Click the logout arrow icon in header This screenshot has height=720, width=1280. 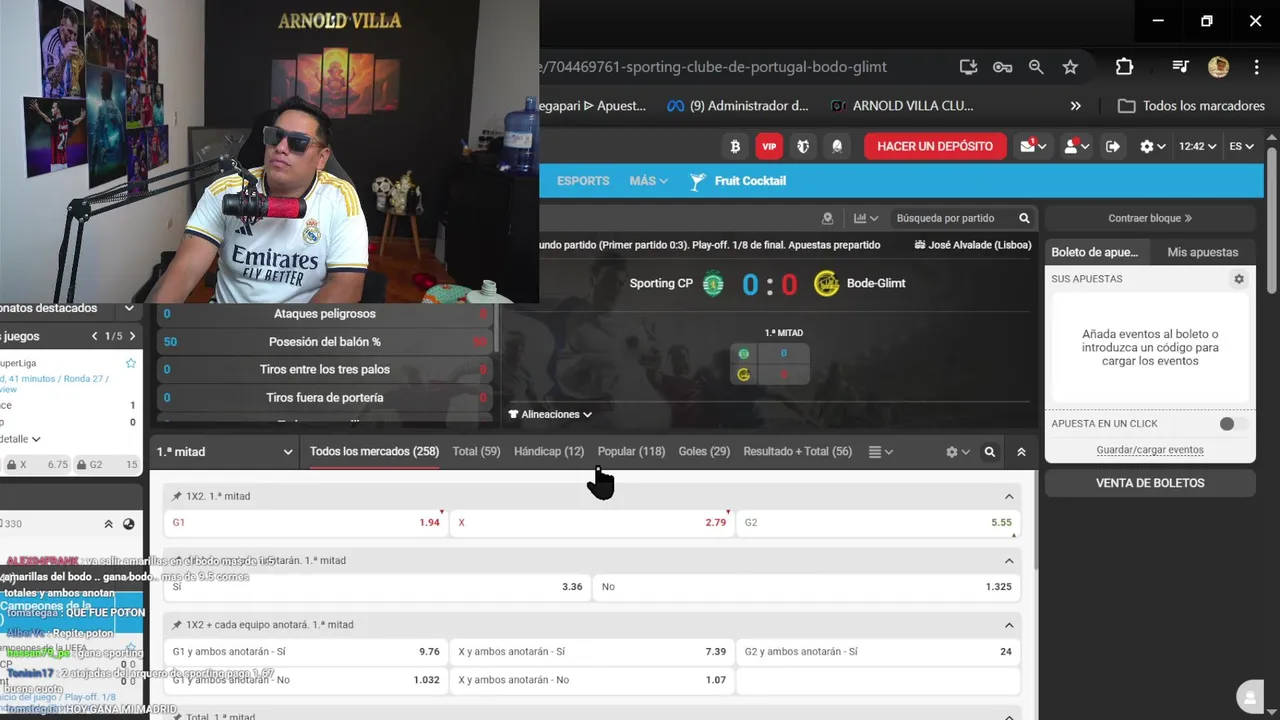1112,146
